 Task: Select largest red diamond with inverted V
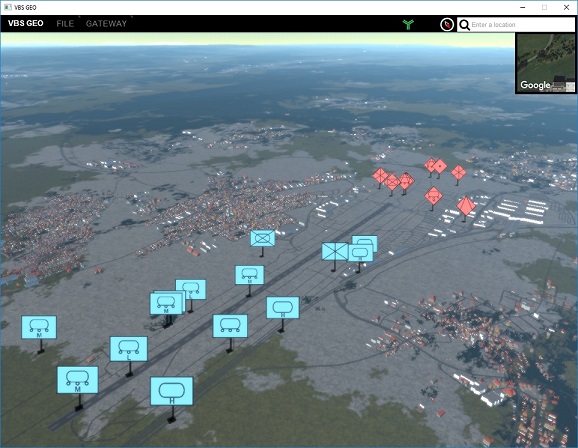(x=466, y=206)
